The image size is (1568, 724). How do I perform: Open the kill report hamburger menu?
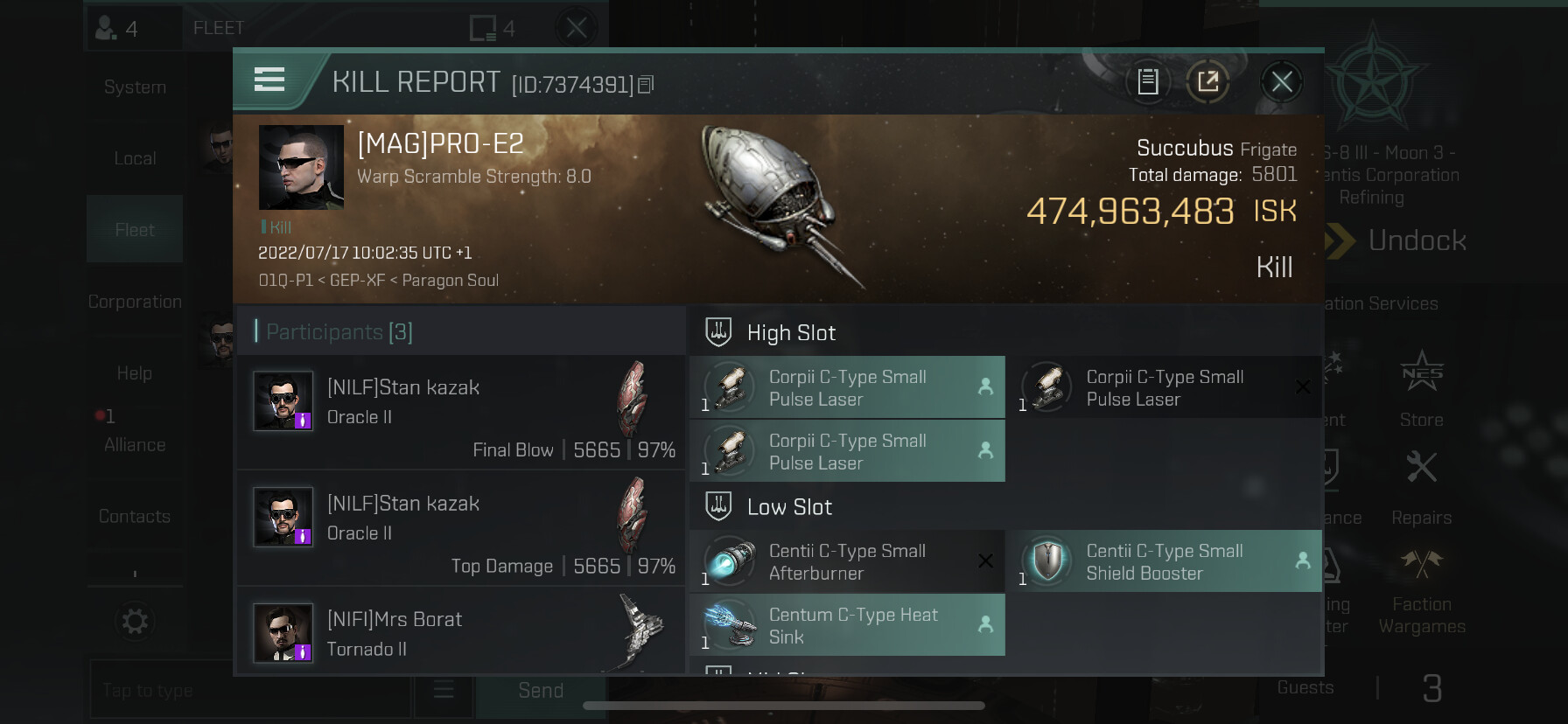tap(269, 80)
